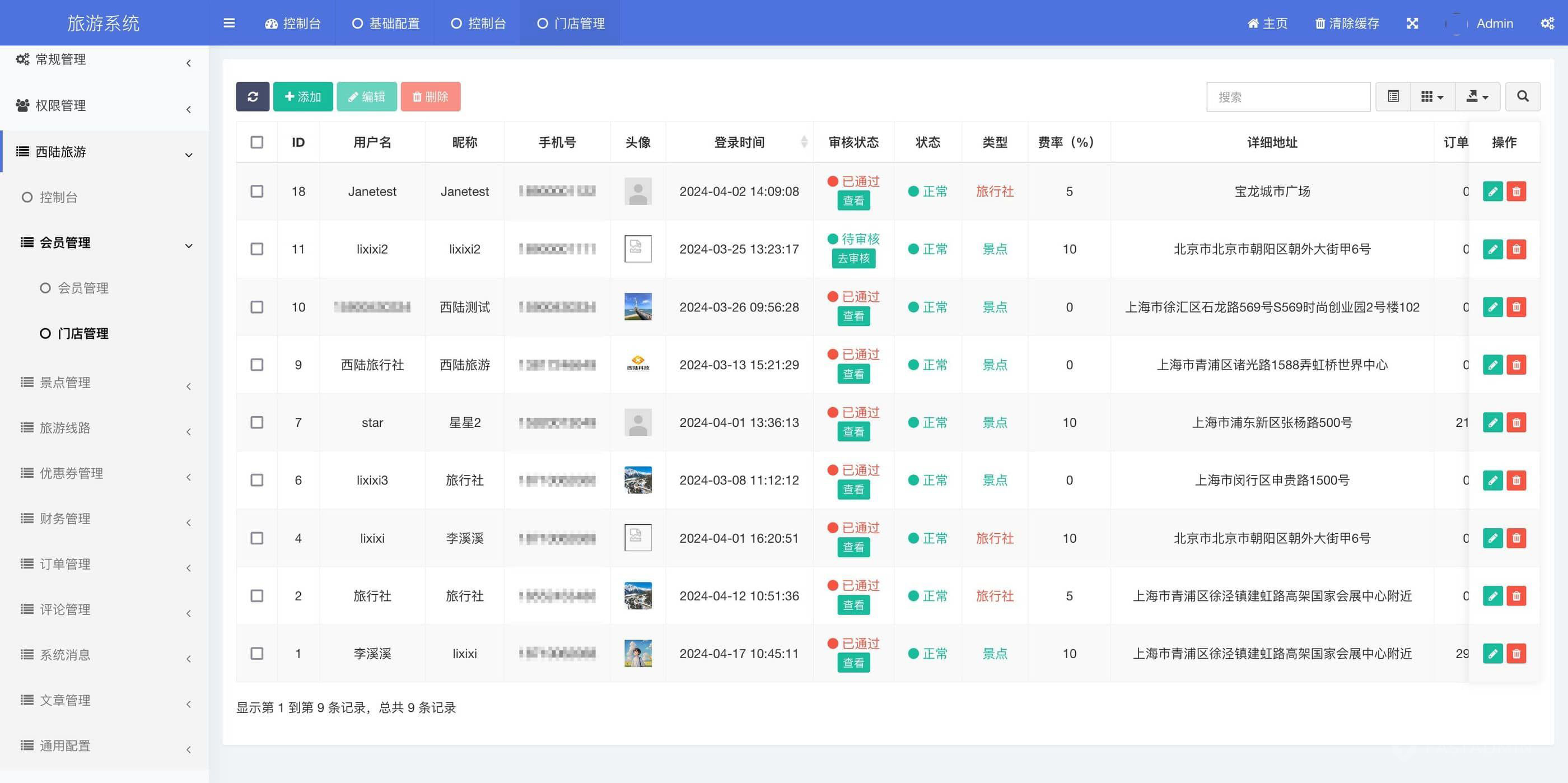The image size is (1568, 783).
Task: Click 去审核 button for lixixi2
Action: [853, 258]
